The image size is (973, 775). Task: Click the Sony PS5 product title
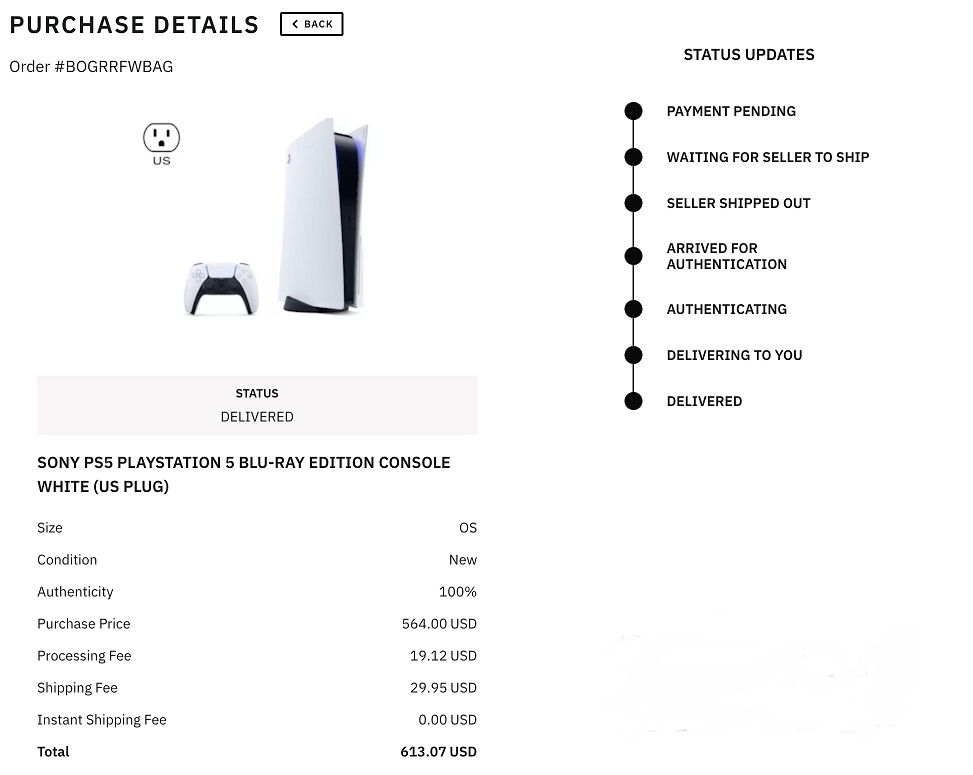click(243, 475)
